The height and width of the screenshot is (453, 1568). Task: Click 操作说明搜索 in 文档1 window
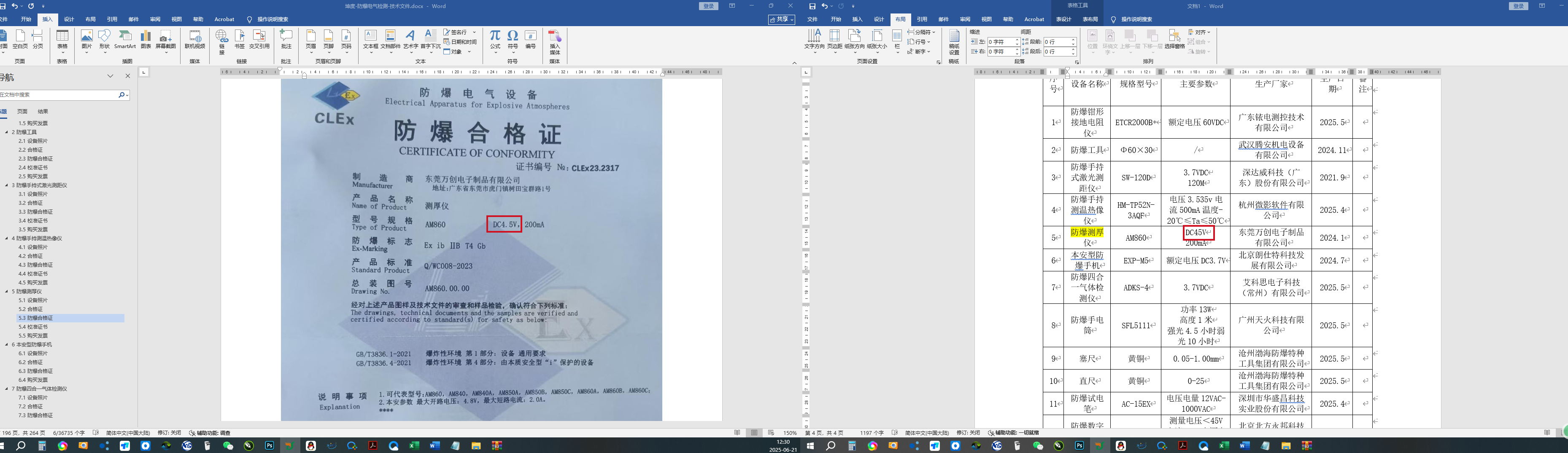pos(1136,19)
